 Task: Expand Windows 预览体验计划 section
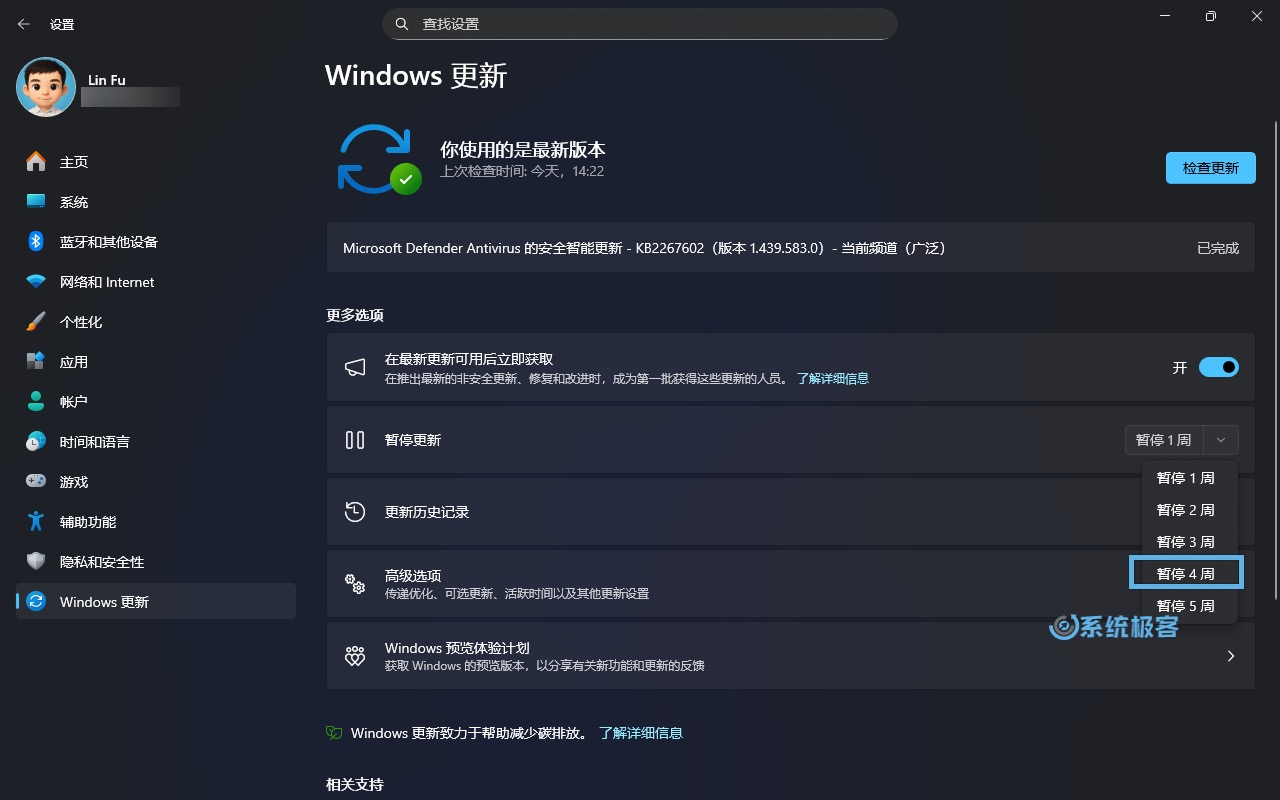(1231, 656)
